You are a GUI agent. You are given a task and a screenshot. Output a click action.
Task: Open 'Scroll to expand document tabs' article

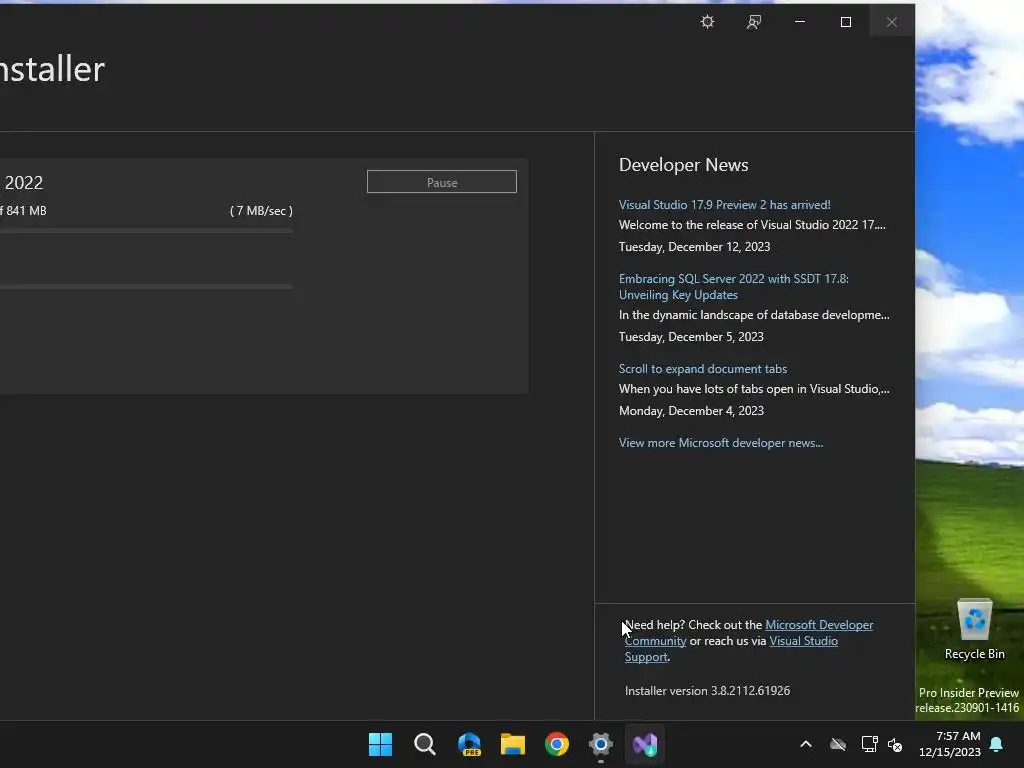[703, 368]
